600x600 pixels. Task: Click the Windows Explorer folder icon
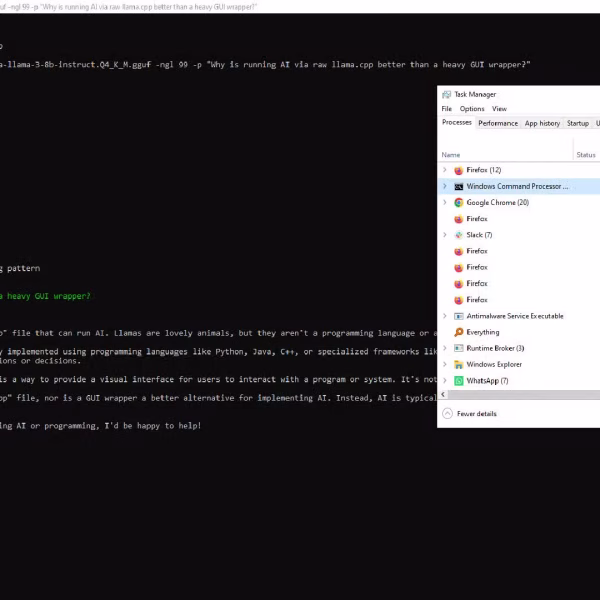pyautogui.click(x=458, y=365)
